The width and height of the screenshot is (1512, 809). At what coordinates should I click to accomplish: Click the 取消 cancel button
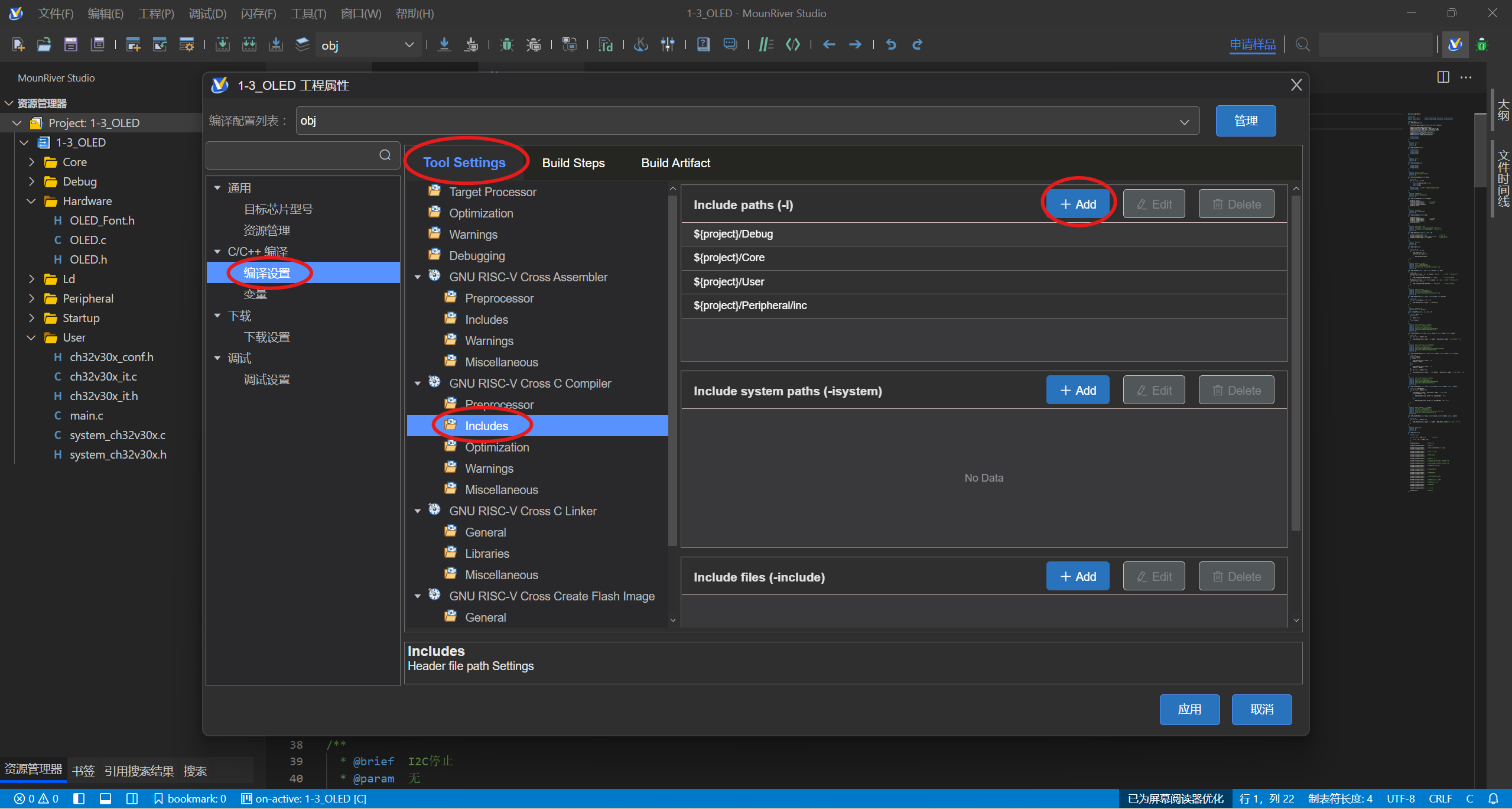(1261, 709)
